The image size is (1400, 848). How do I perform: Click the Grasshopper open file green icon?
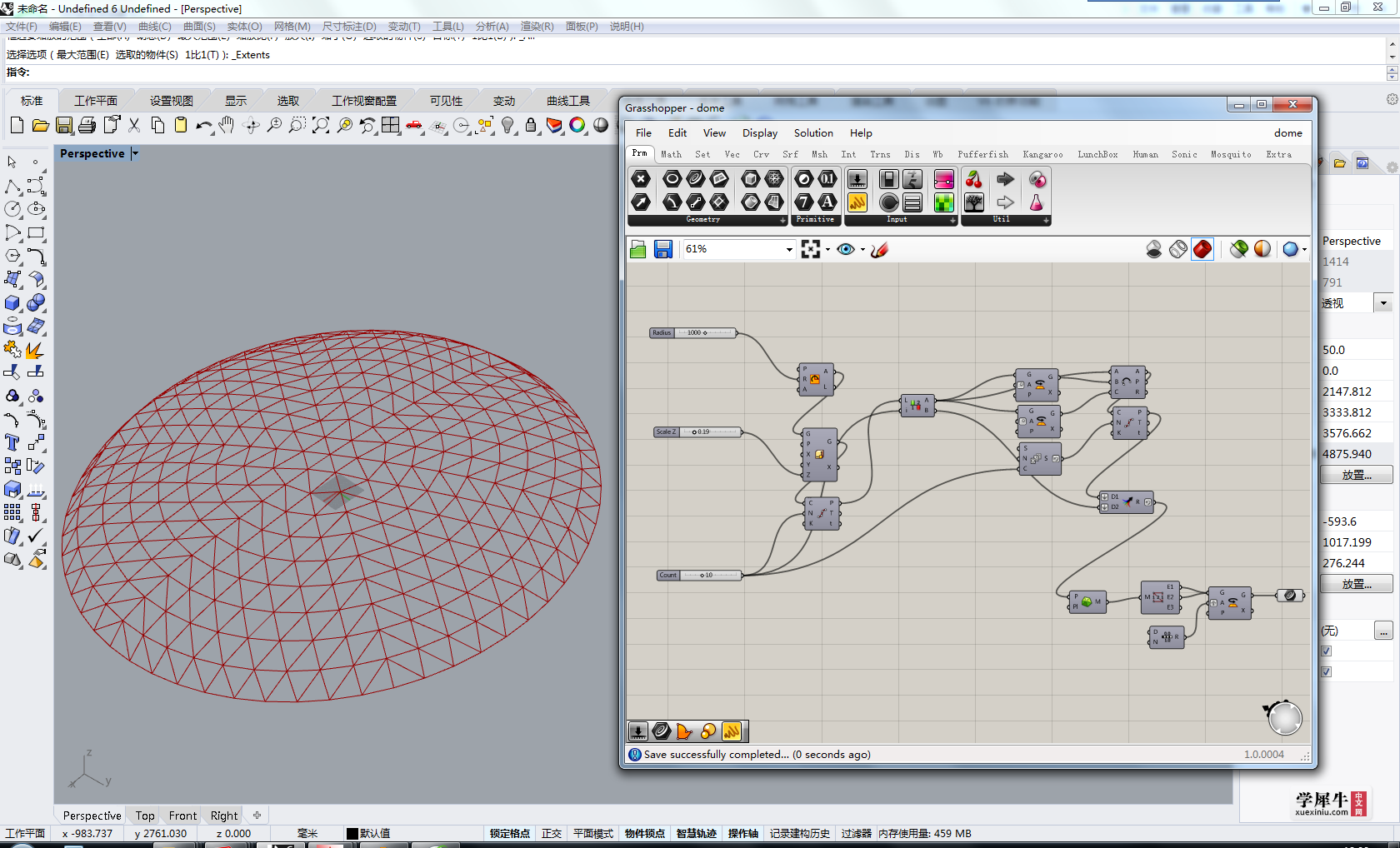[638, 249]
